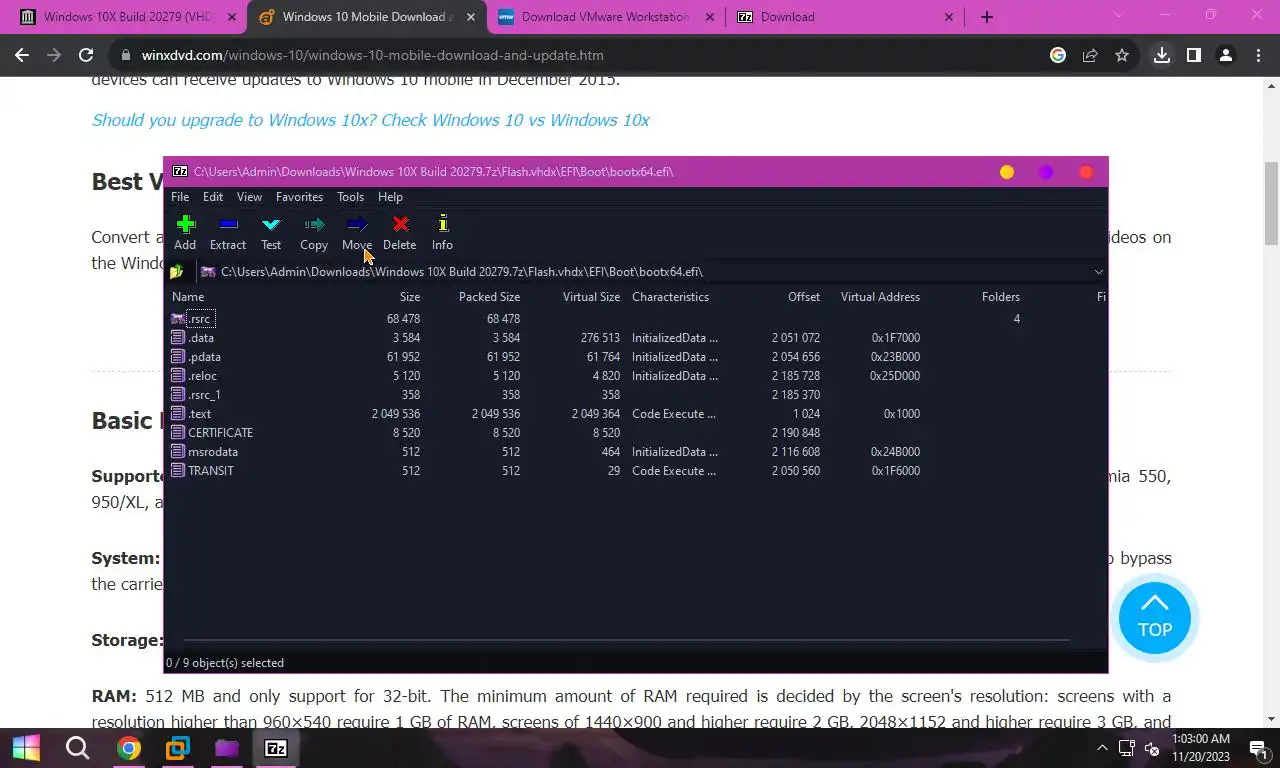1280x768 pixels.
Task: Select the .rsrc folder icon
Action: pos(178,319)
